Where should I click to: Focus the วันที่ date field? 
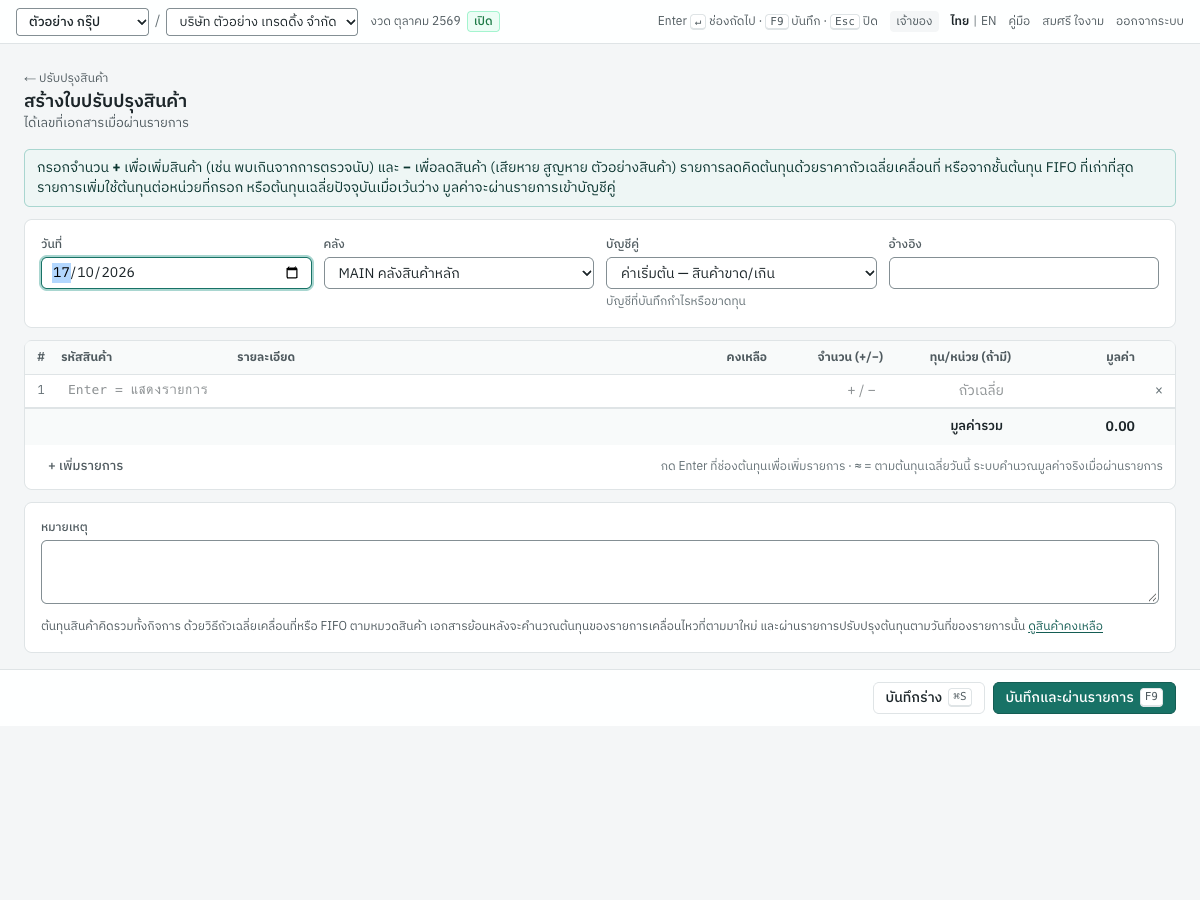(x=176, y=273)
